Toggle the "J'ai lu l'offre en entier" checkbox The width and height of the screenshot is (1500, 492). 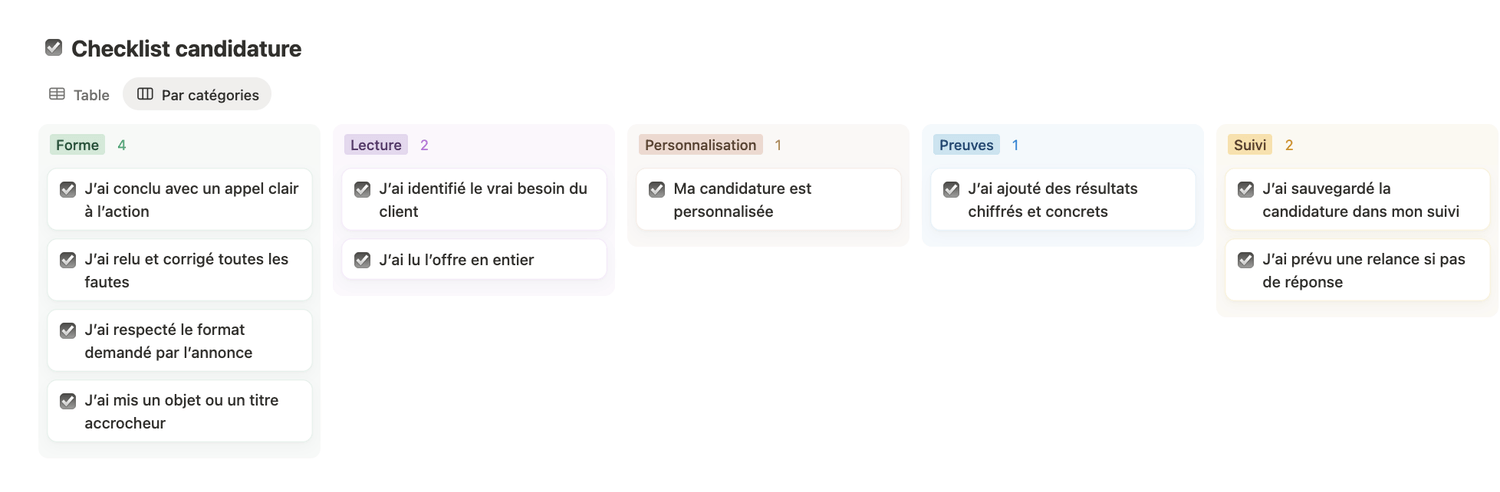[x=362, y=260]
